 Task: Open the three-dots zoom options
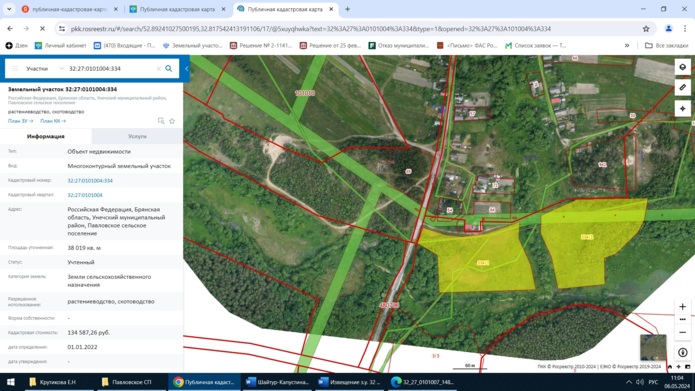coord(683,319)
